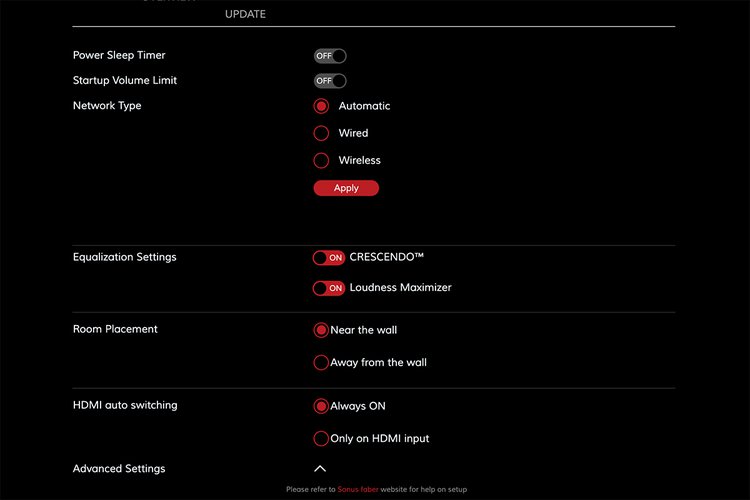Turn off the Loudness Maximizer toggle
Image resolution: width=750 pixels, height=500 pixels.
329,288
